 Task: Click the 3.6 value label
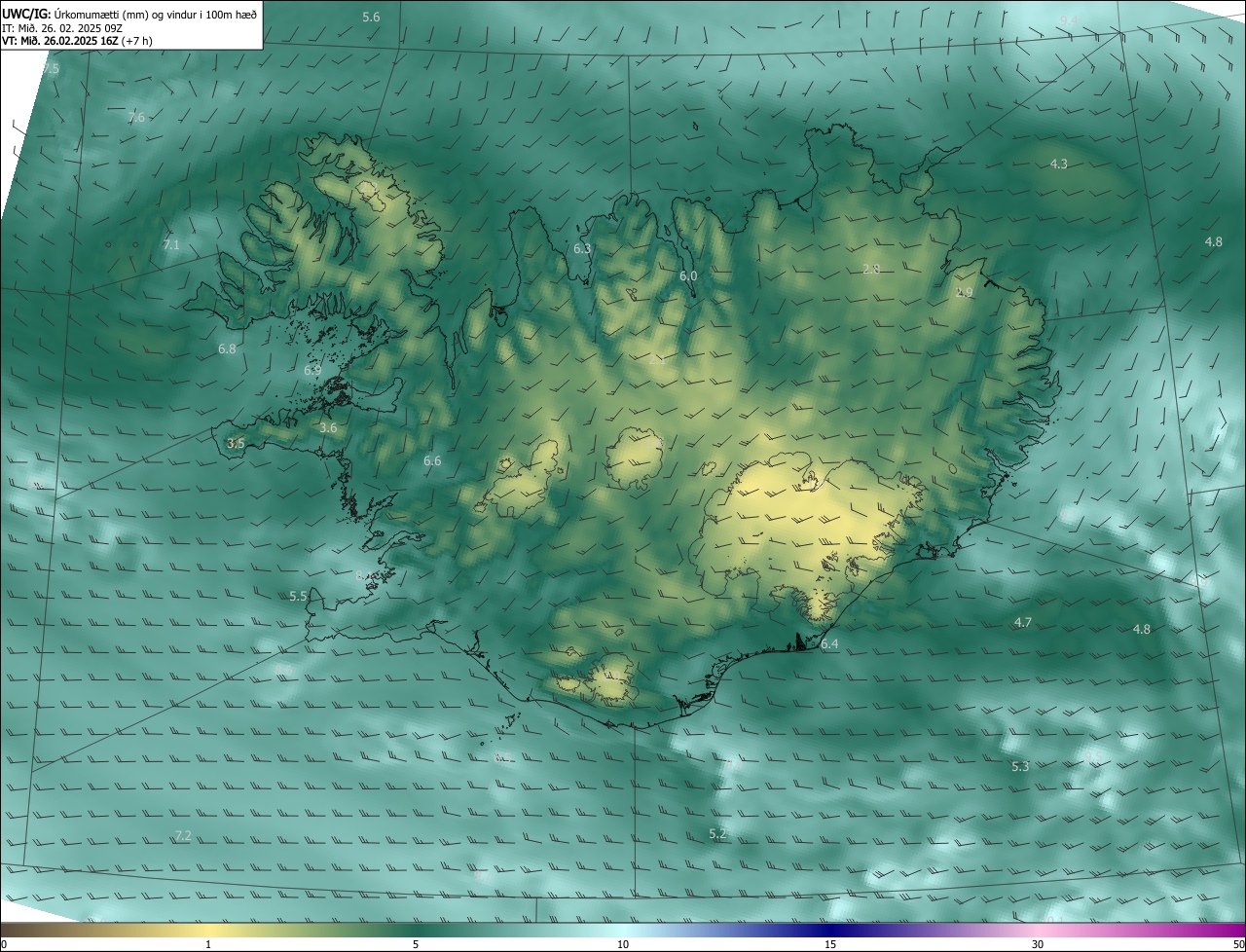328,427
